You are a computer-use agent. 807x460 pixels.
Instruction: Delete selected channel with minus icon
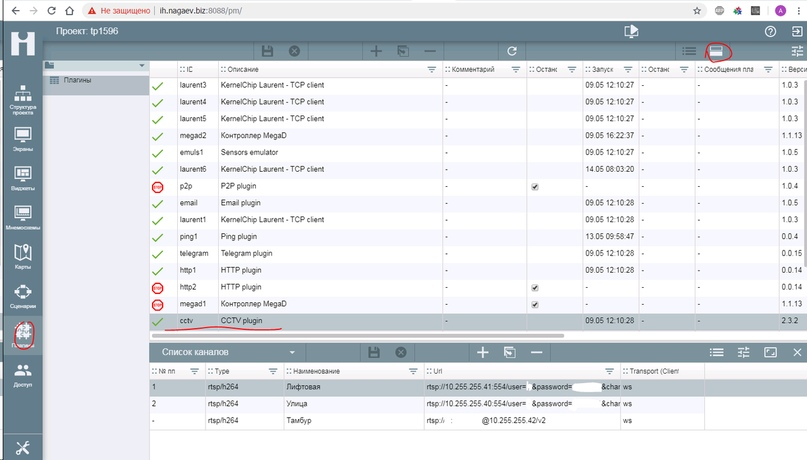536,352
